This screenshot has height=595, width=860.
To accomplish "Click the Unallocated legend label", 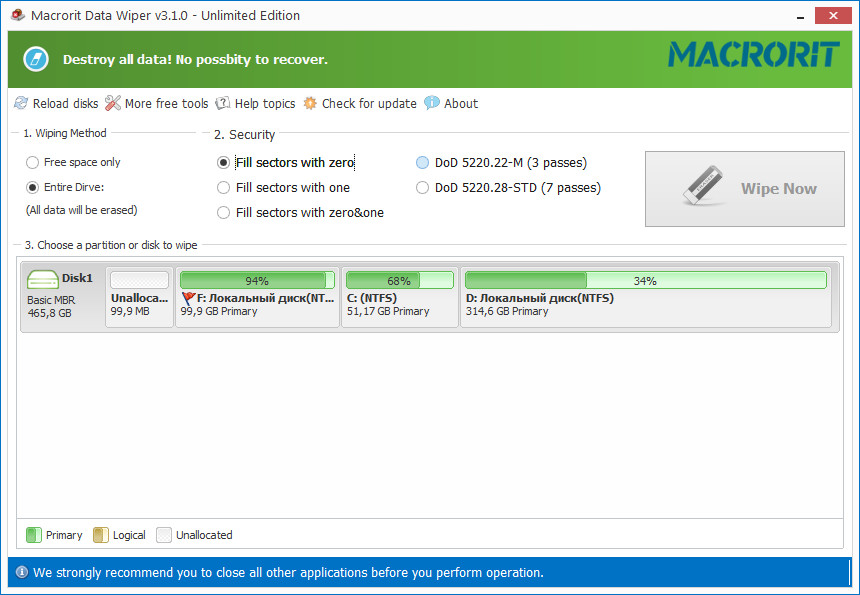I will click(204, 535).
